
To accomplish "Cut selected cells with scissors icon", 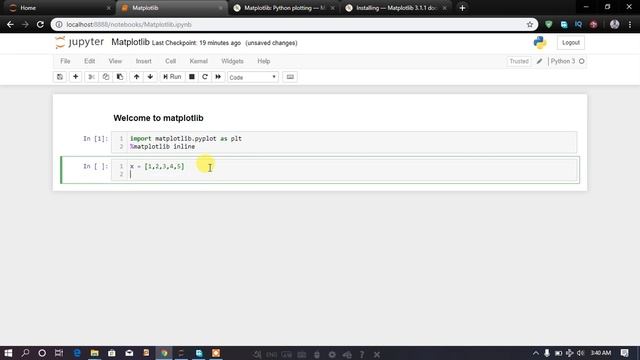I will point(91,77).
